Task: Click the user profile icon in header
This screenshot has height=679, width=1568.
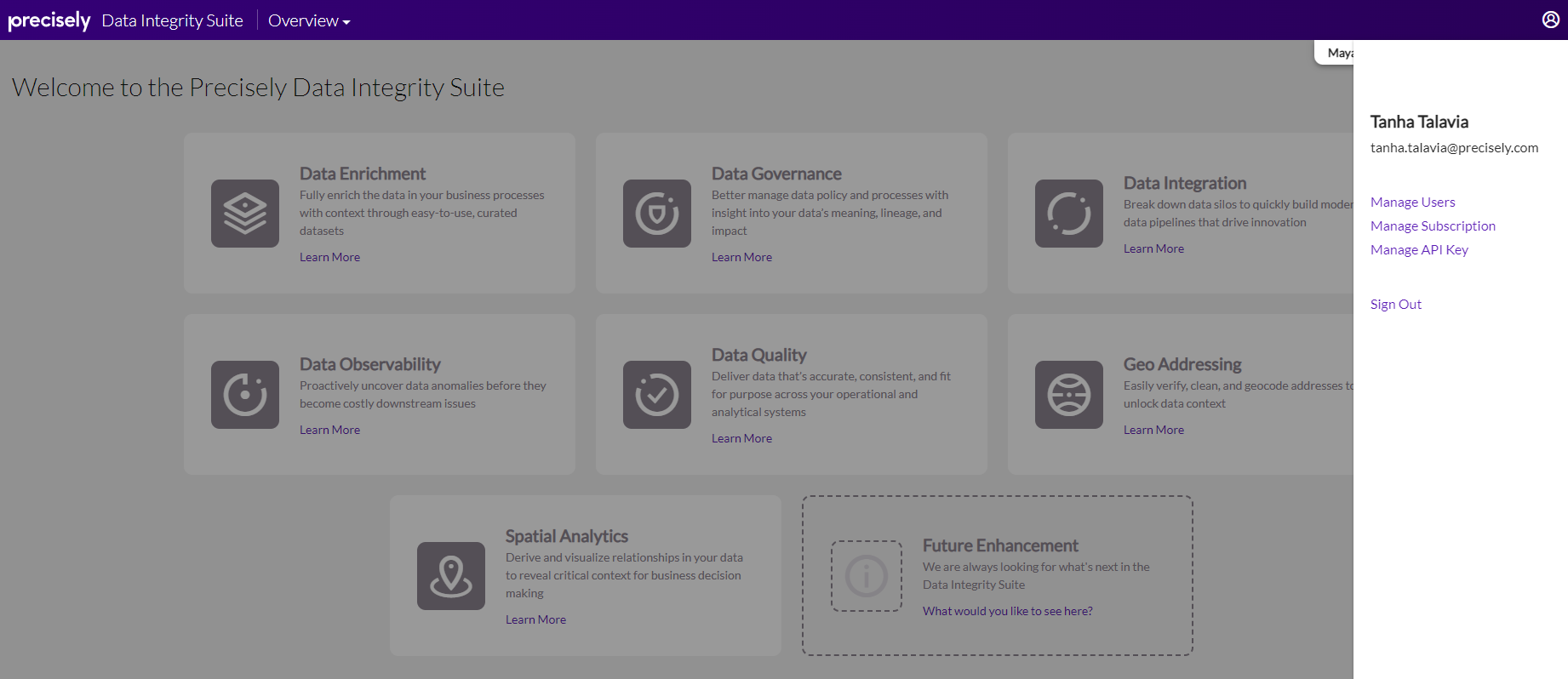Action: (x=1550, y=20)
